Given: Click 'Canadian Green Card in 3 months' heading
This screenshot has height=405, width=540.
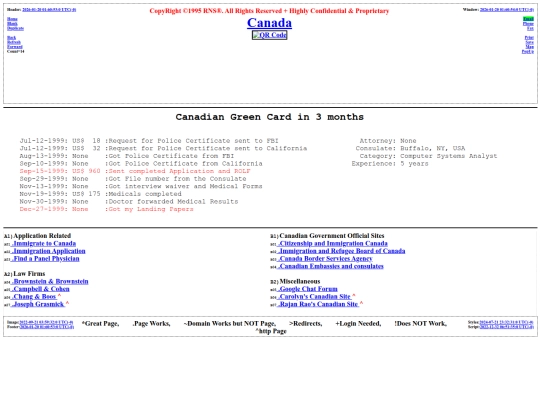Looking at the screenshot, I should (x=269, y=117).
